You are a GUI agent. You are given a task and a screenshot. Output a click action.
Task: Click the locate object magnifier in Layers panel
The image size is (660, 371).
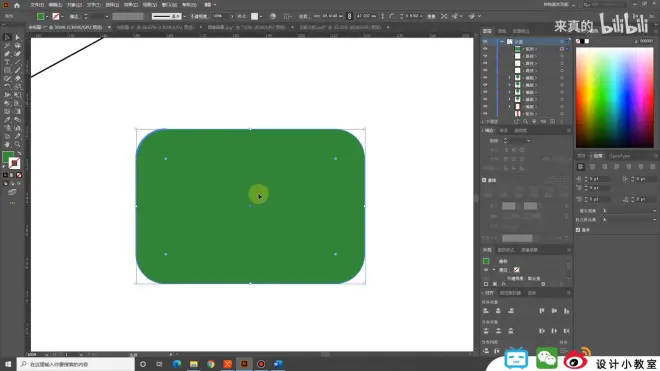(525, 121)
